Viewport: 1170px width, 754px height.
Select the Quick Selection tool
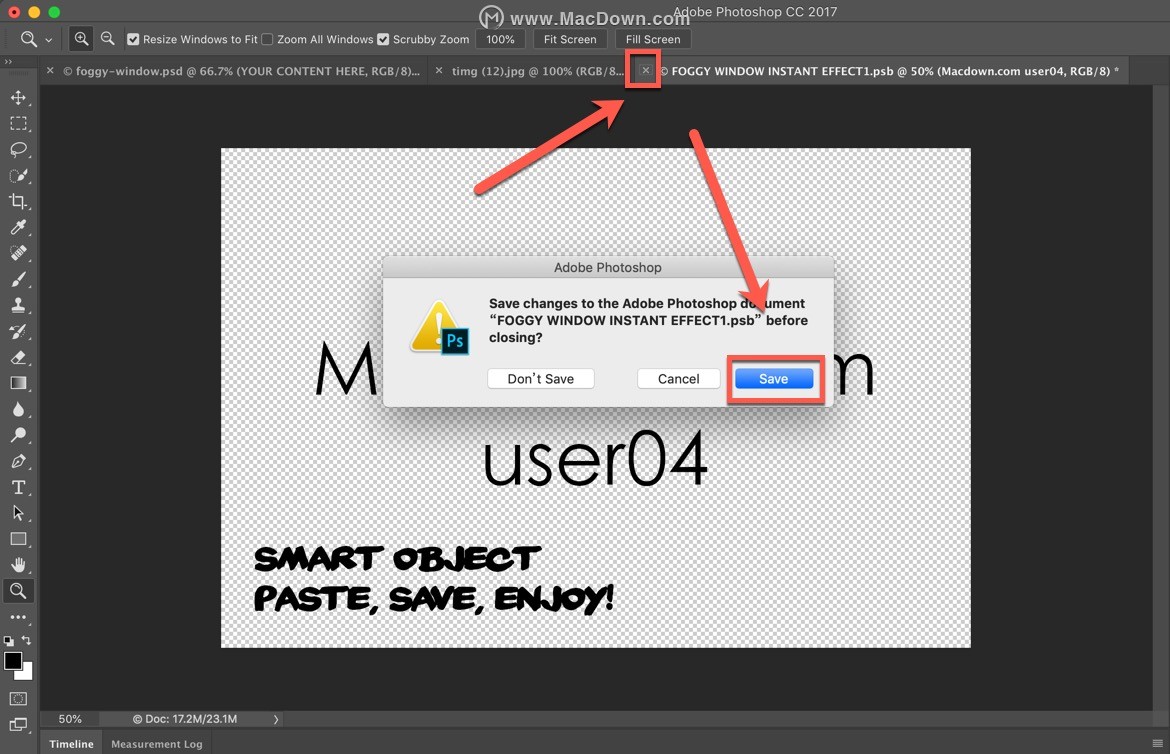(18, 175)
